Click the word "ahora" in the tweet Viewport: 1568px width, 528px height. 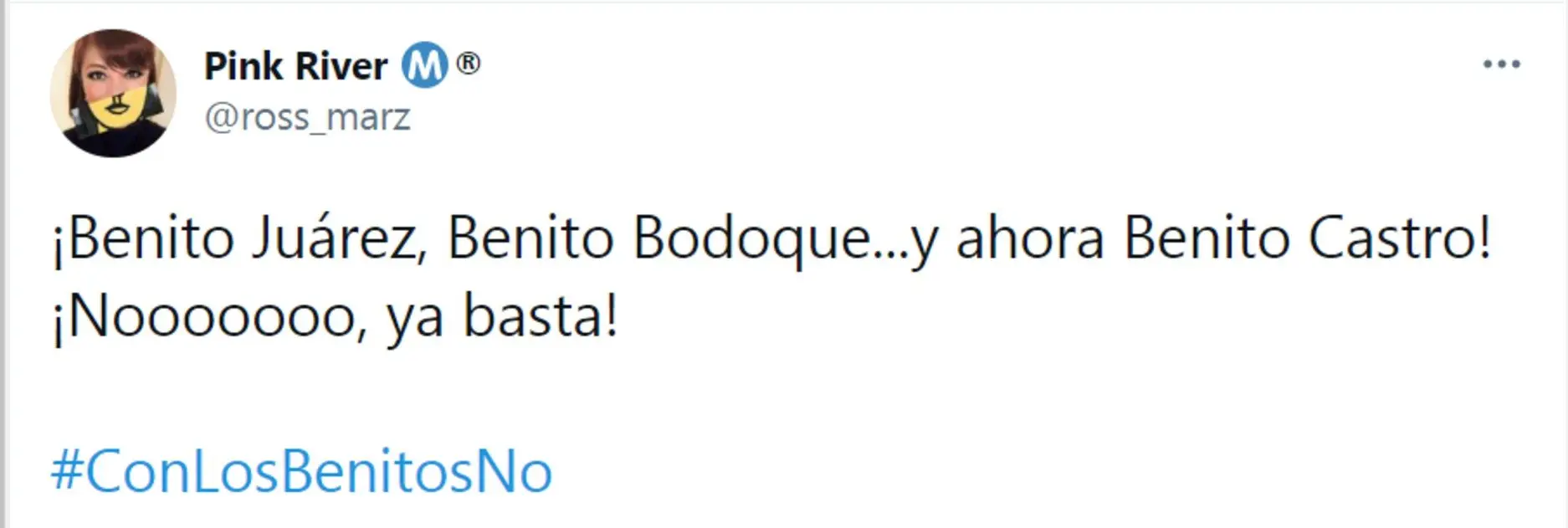pyautogui.click(x=1029, y=239)
